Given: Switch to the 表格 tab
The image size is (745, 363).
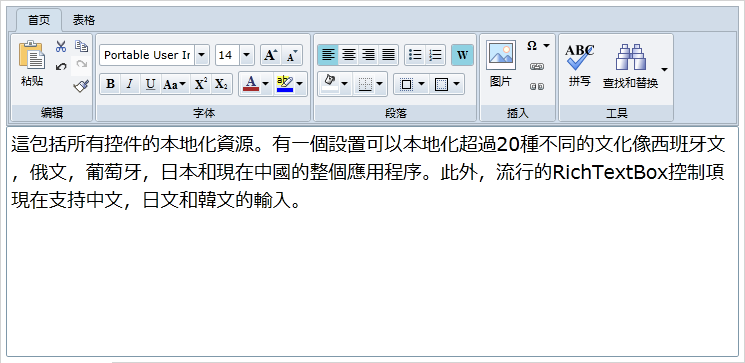Looking at the screenshot, I should point(84,20).
